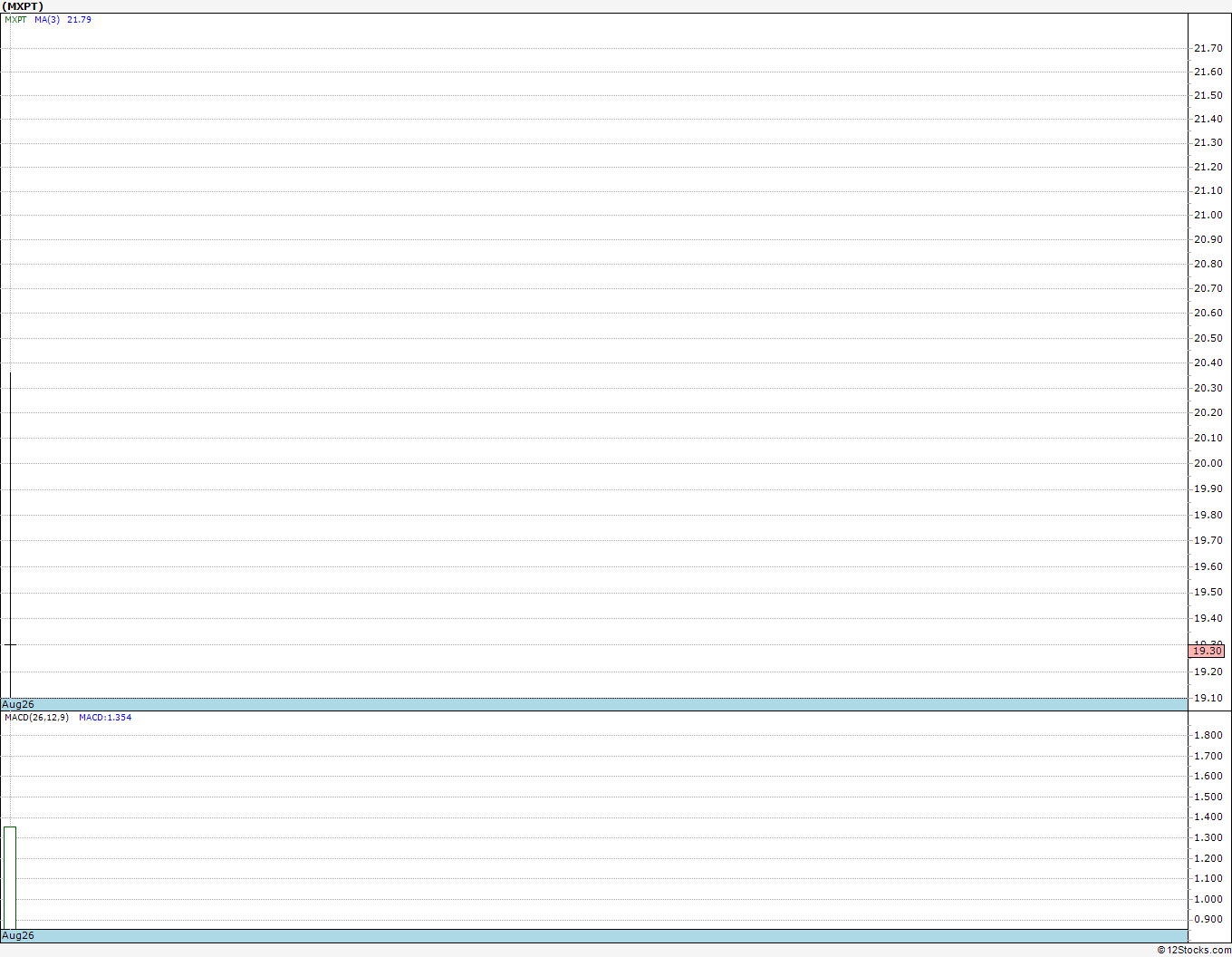Image resolution: width=1232 pixels, height=957 pixels.
Task: Click the Aug26 date label under MACD chart
Action: coord(18,935)
